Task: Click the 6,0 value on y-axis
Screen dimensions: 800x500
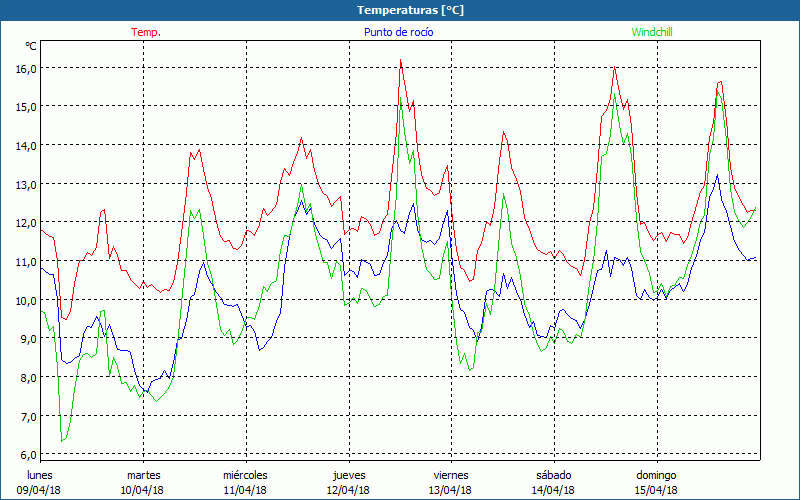Action: pos(25,455)
